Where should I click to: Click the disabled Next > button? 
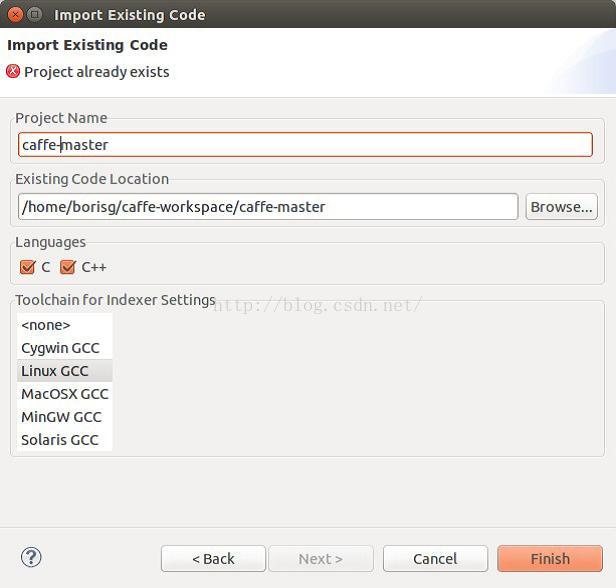coord(321,558)
